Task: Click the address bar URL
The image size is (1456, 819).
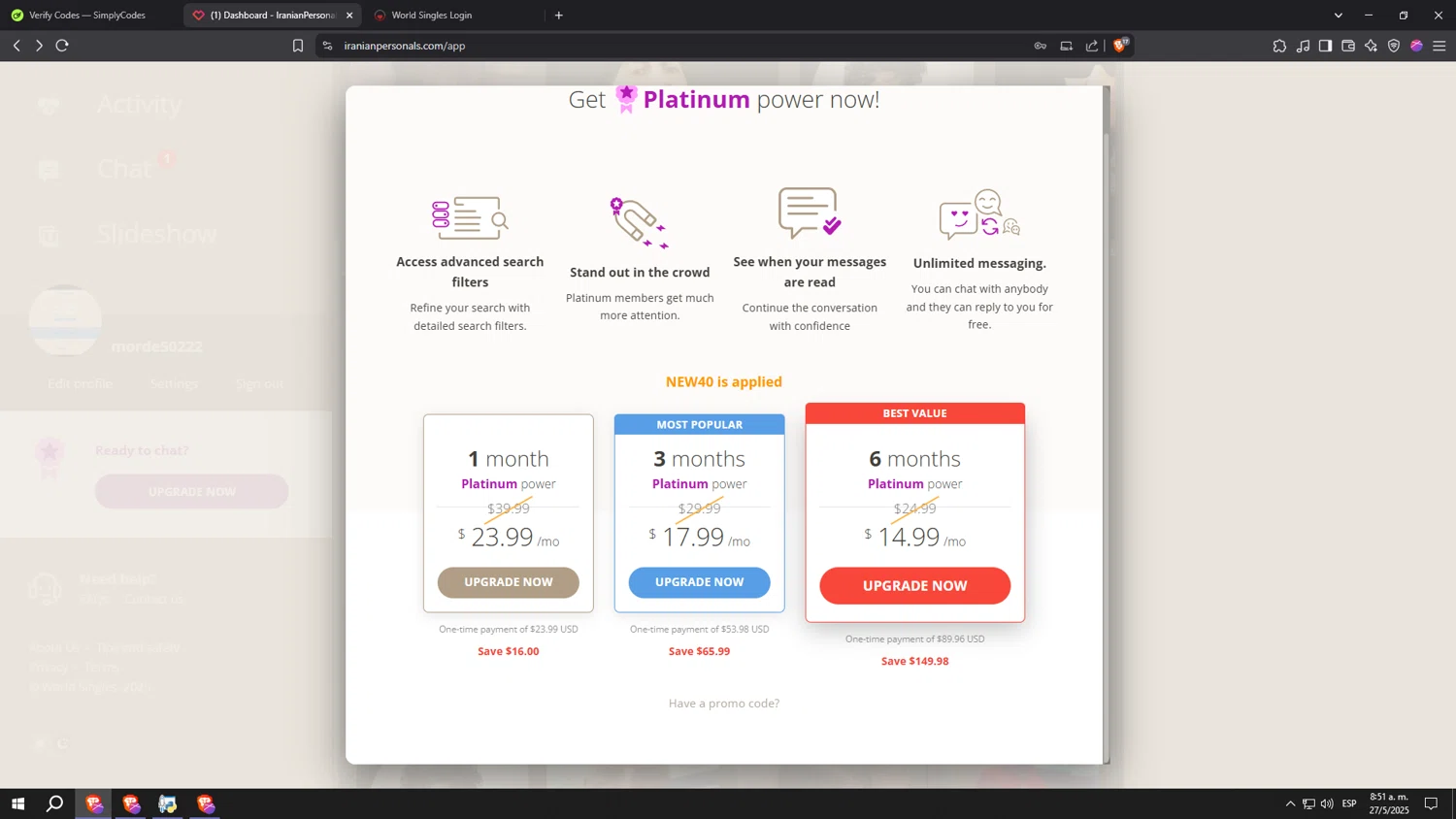Action: [x=405, y=46]
